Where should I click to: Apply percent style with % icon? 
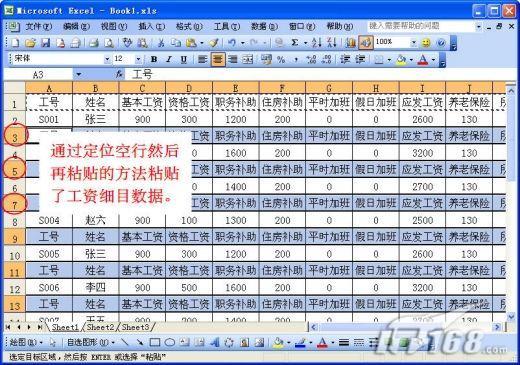(x=281, y=60)
